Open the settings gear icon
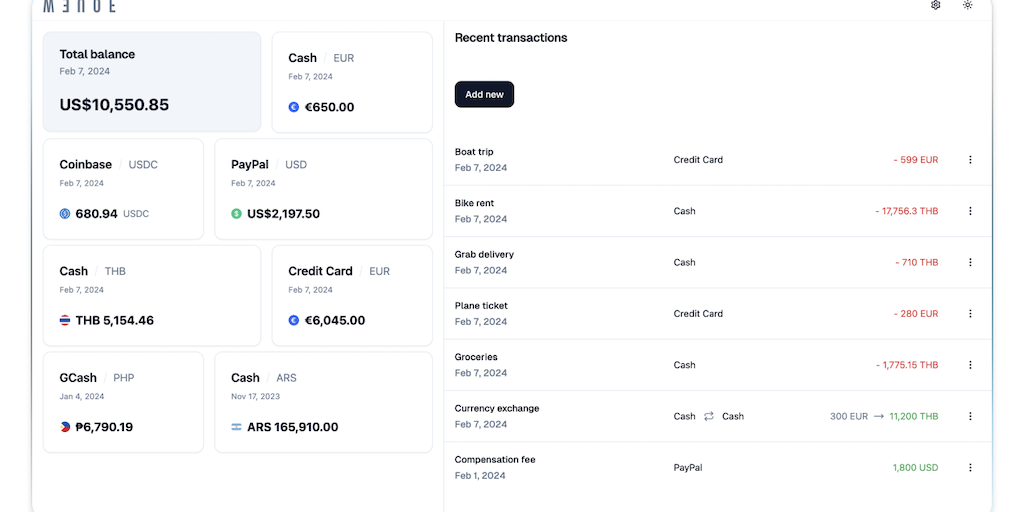Image resolution: width=1024 pixels, height=512 pixels. (x=935, y=5)
